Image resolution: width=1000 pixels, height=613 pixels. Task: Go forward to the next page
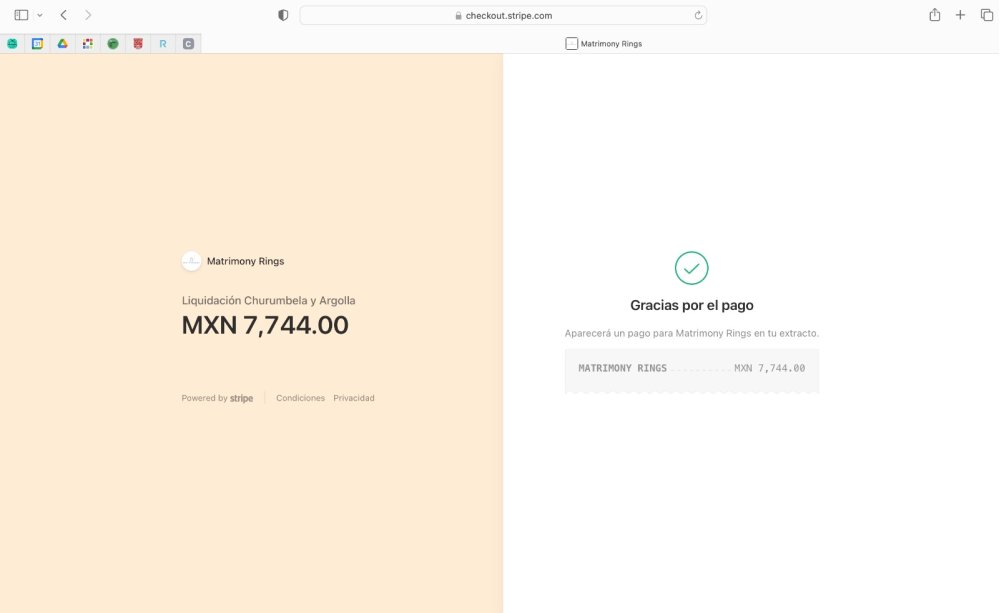88,15
